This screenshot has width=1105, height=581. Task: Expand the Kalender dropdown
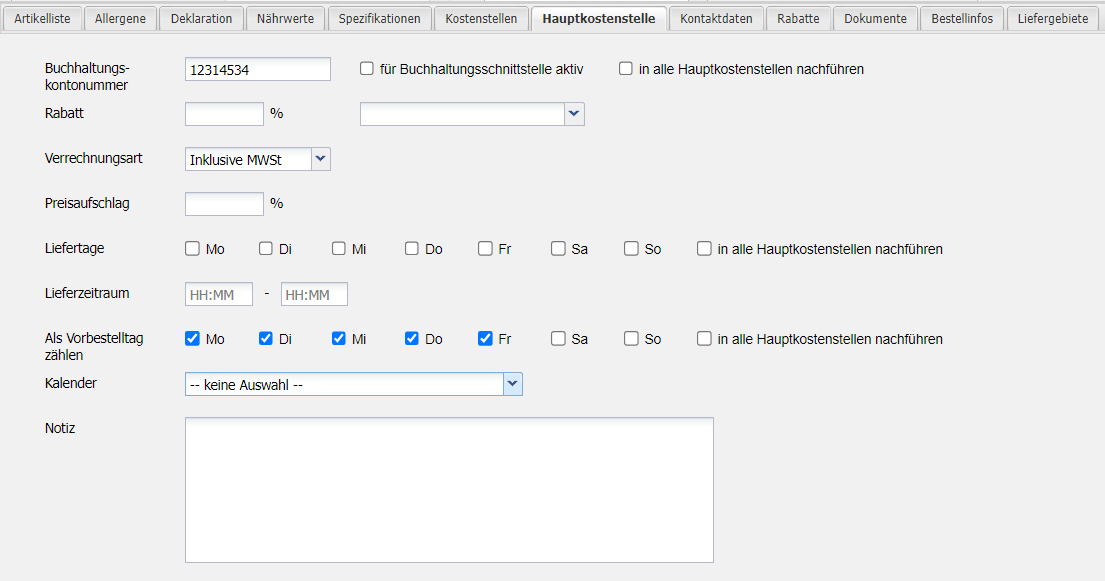point(512,384)
